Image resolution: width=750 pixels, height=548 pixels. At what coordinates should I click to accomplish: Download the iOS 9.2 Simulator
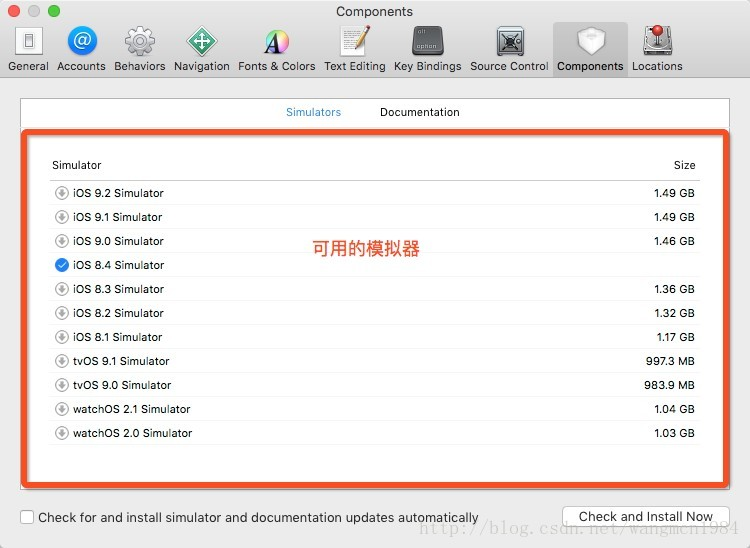61,193
